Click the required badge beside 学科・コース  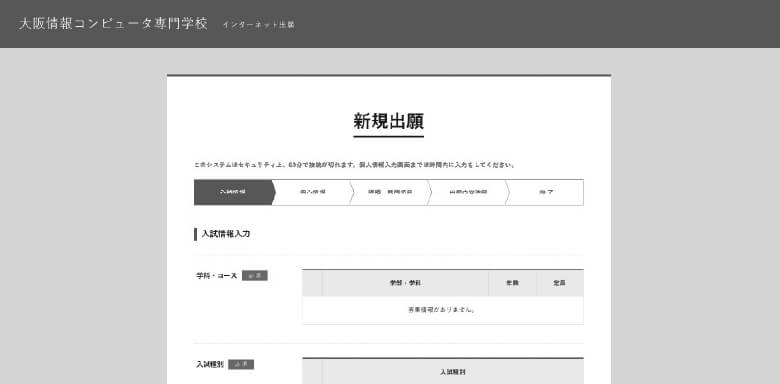pos(255,276)
